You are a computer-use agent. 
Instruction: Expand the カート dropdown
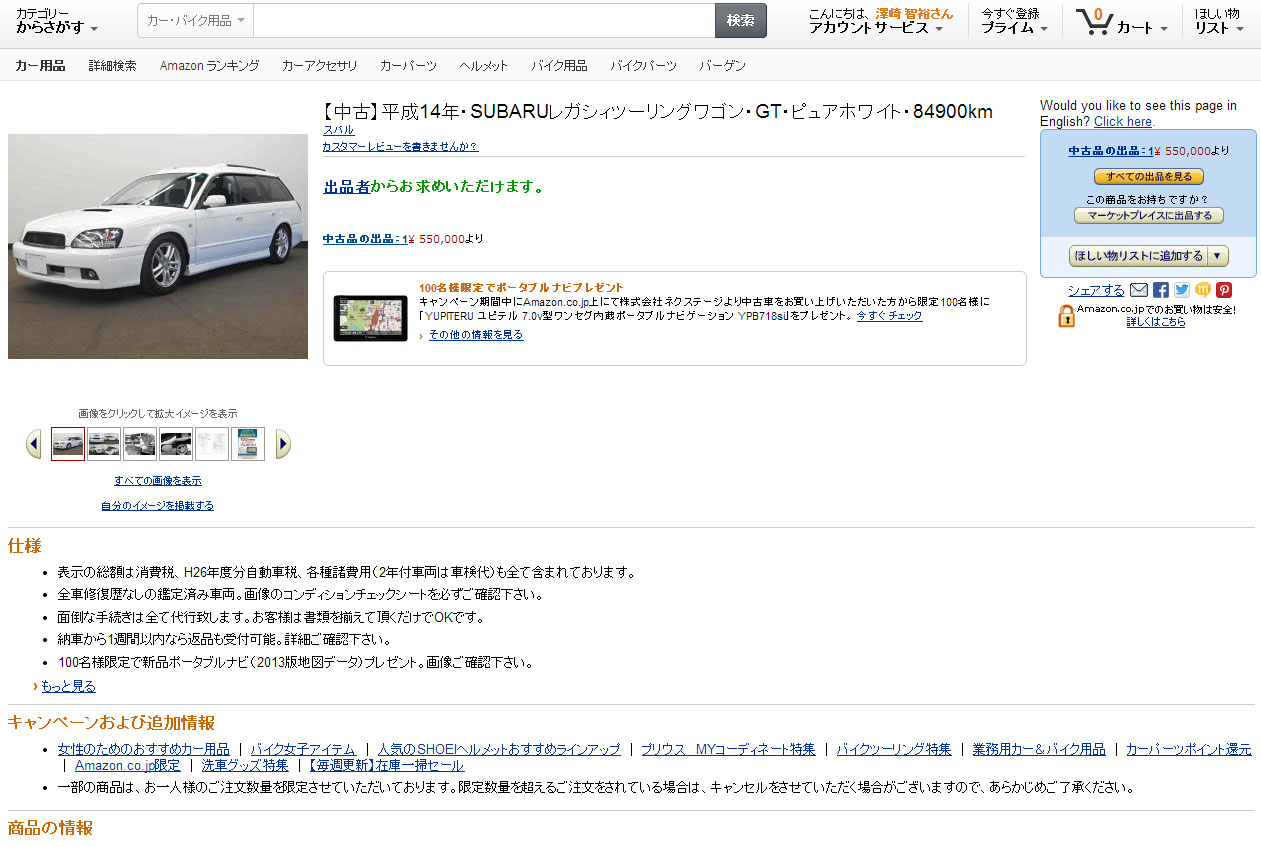[x=1142, y=28]
